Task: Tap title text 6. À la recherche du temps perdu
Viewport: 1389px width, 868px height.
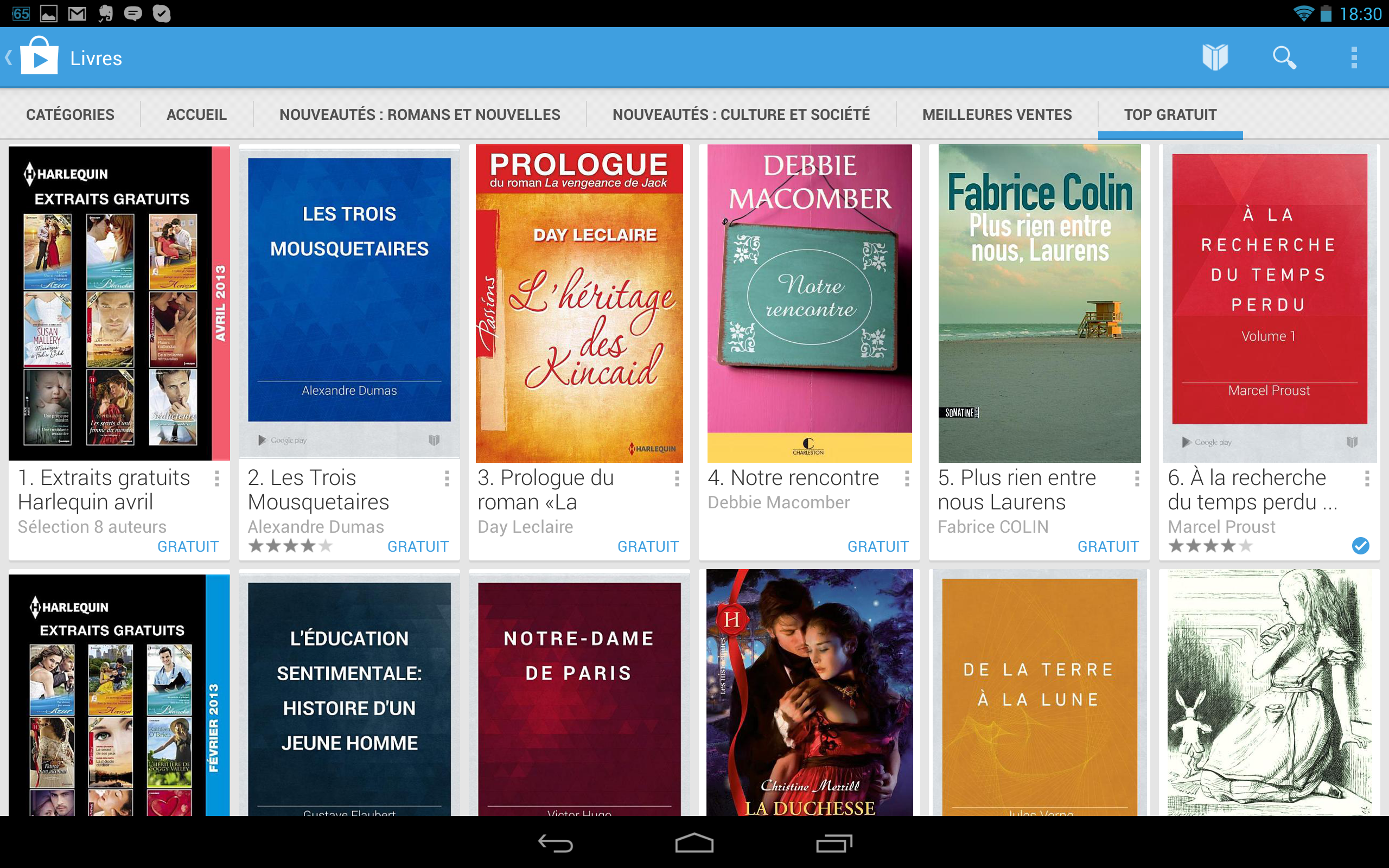Action: (1252, 490)
